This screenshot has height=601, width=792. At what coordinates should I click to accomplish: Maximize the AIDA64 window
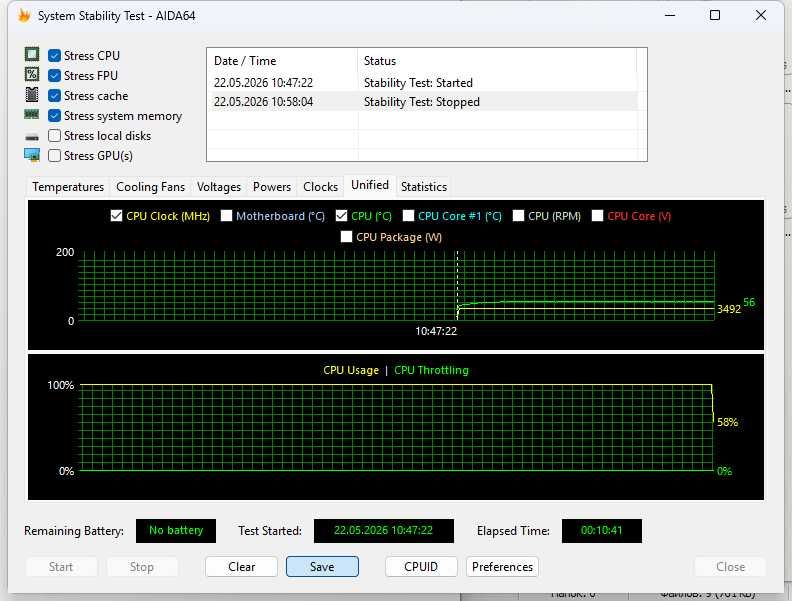coord(715,15)
